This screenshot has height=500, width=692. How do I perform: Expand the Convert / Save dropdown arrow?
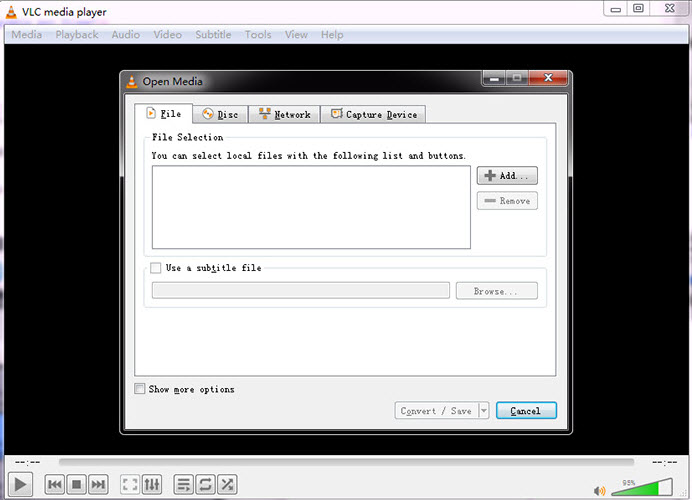point(484,411)
